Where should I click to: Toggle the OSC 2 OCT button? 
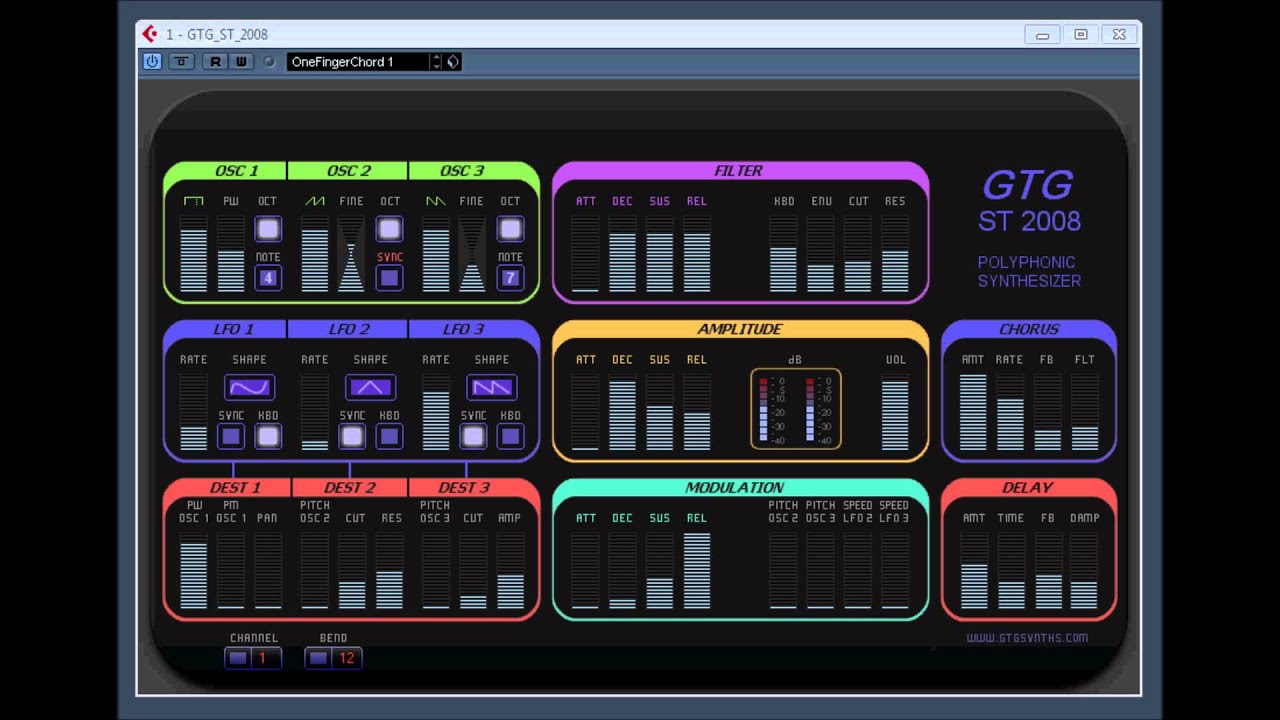tap(389, 229)
